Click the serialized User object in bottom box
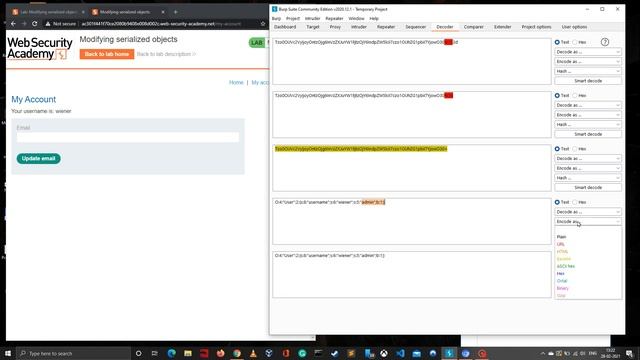The height and width of the screenshot is (360, 640). pos(330,256)
